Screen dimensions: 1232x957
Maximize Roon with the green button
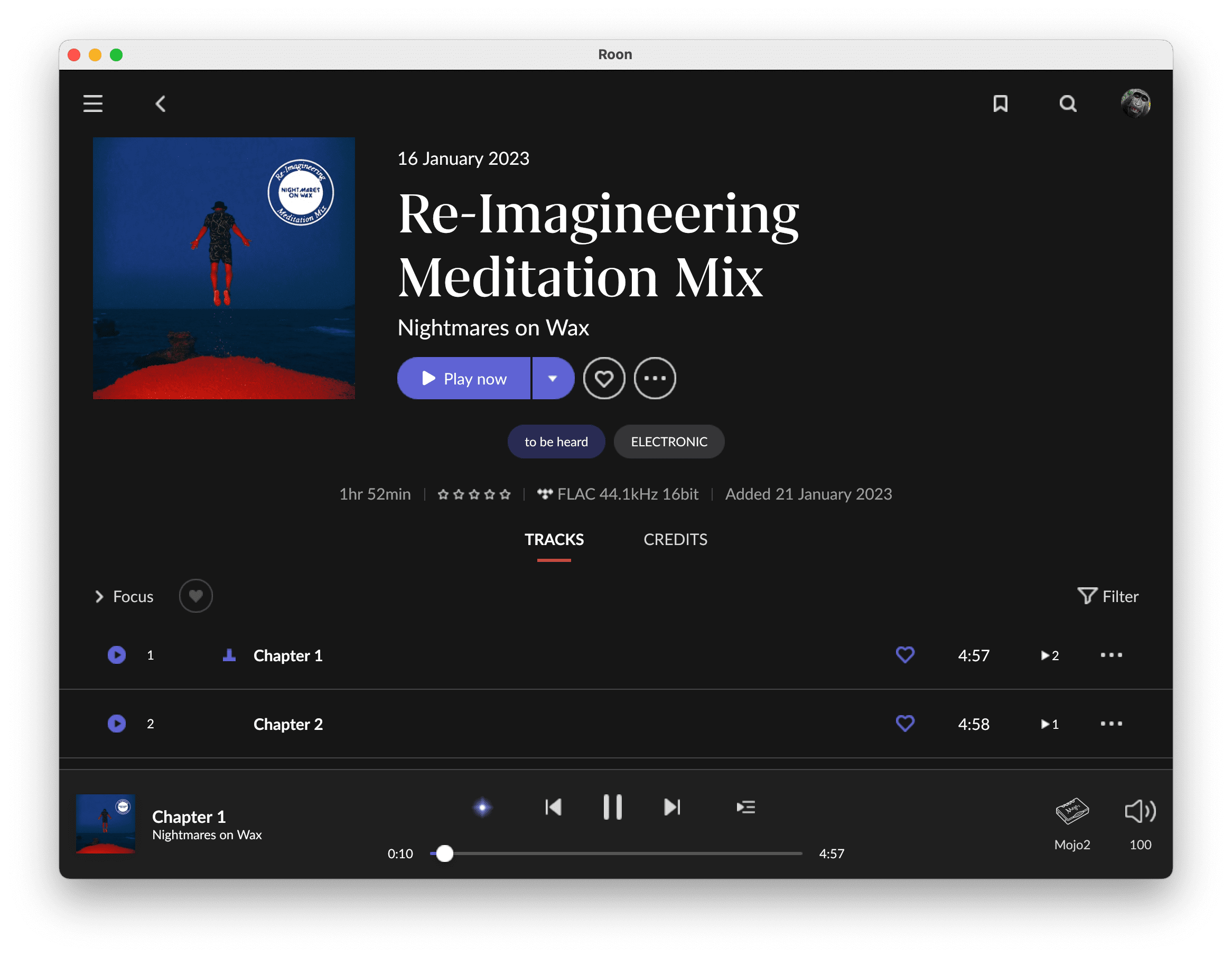click(x=116, y=55)
